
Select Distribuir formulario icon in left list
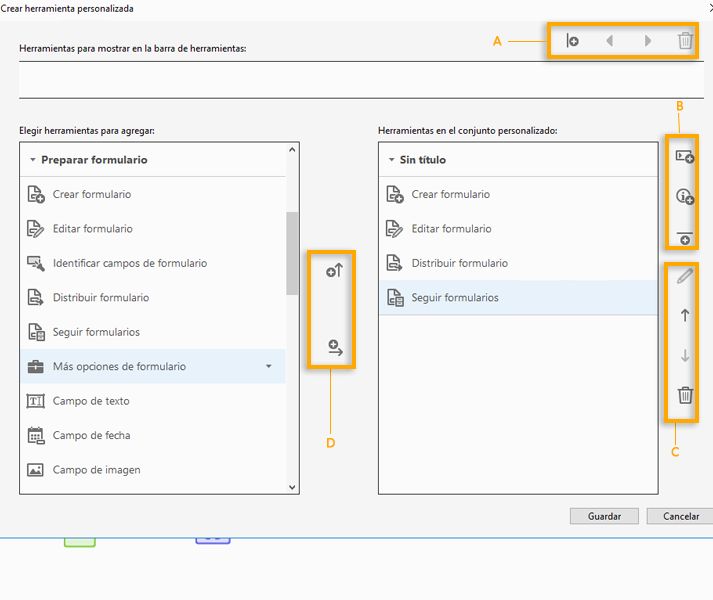tap(35, 297)
